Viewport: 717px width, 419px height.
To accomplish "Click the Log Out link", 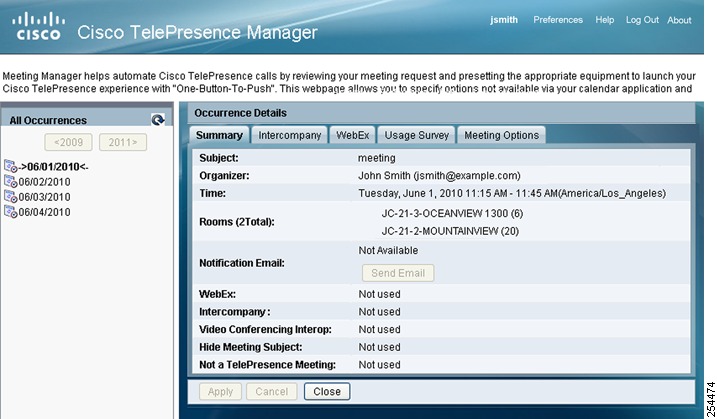I will coord(642,20).
